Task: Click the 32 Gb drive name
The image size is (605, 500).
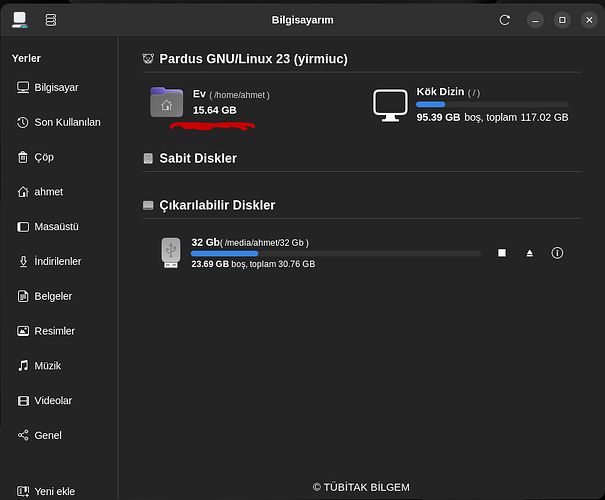Action: 205,242
